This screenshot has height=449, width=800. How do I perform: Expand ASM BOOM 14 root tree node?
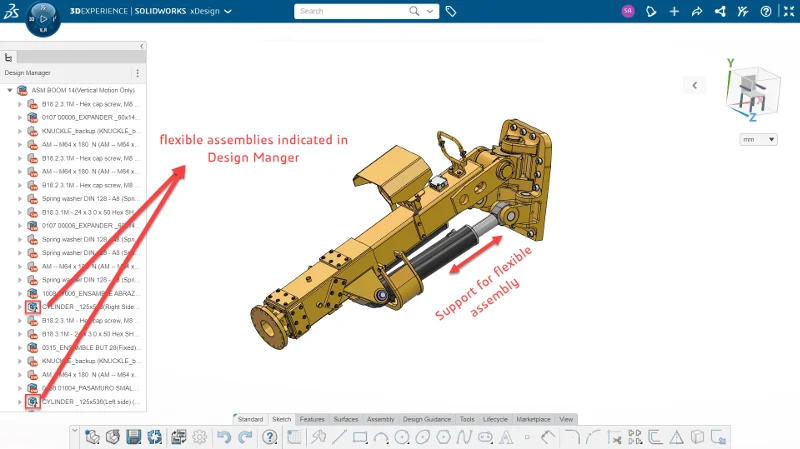tap(9, 89)
